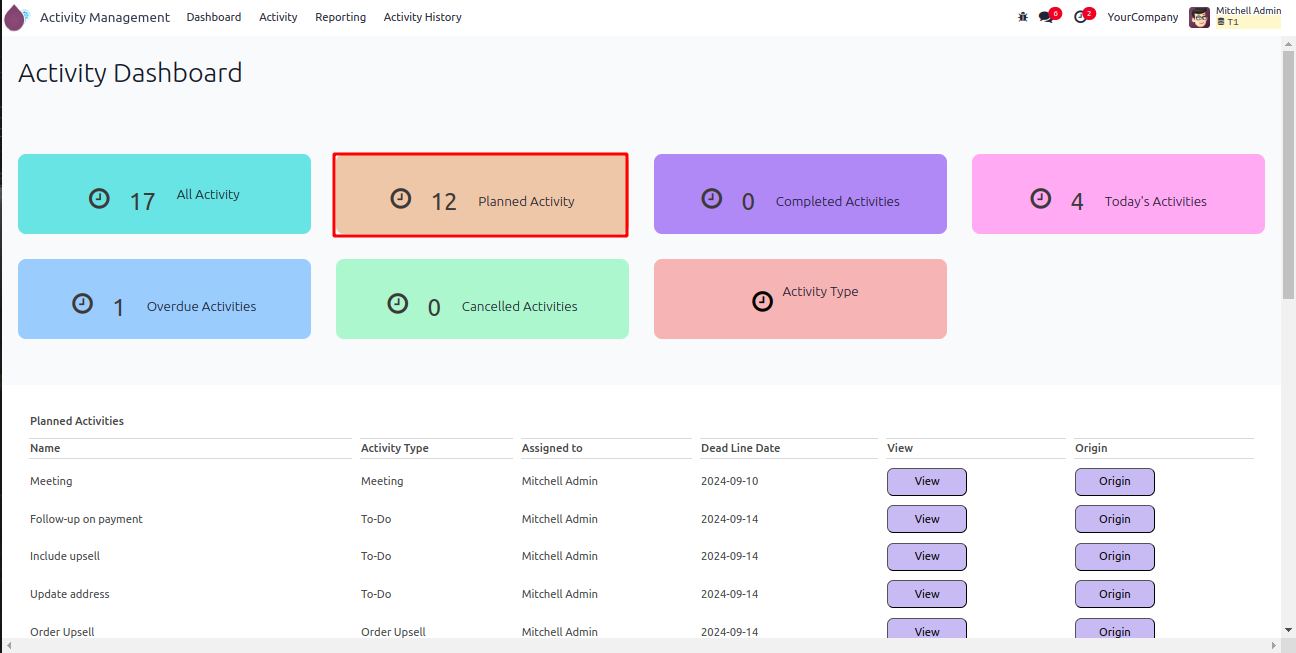This screenshot has height=653, width=1296.
Task: Click Mitchell Admin's avatar picture
Action: click(x=1199, y=17)
